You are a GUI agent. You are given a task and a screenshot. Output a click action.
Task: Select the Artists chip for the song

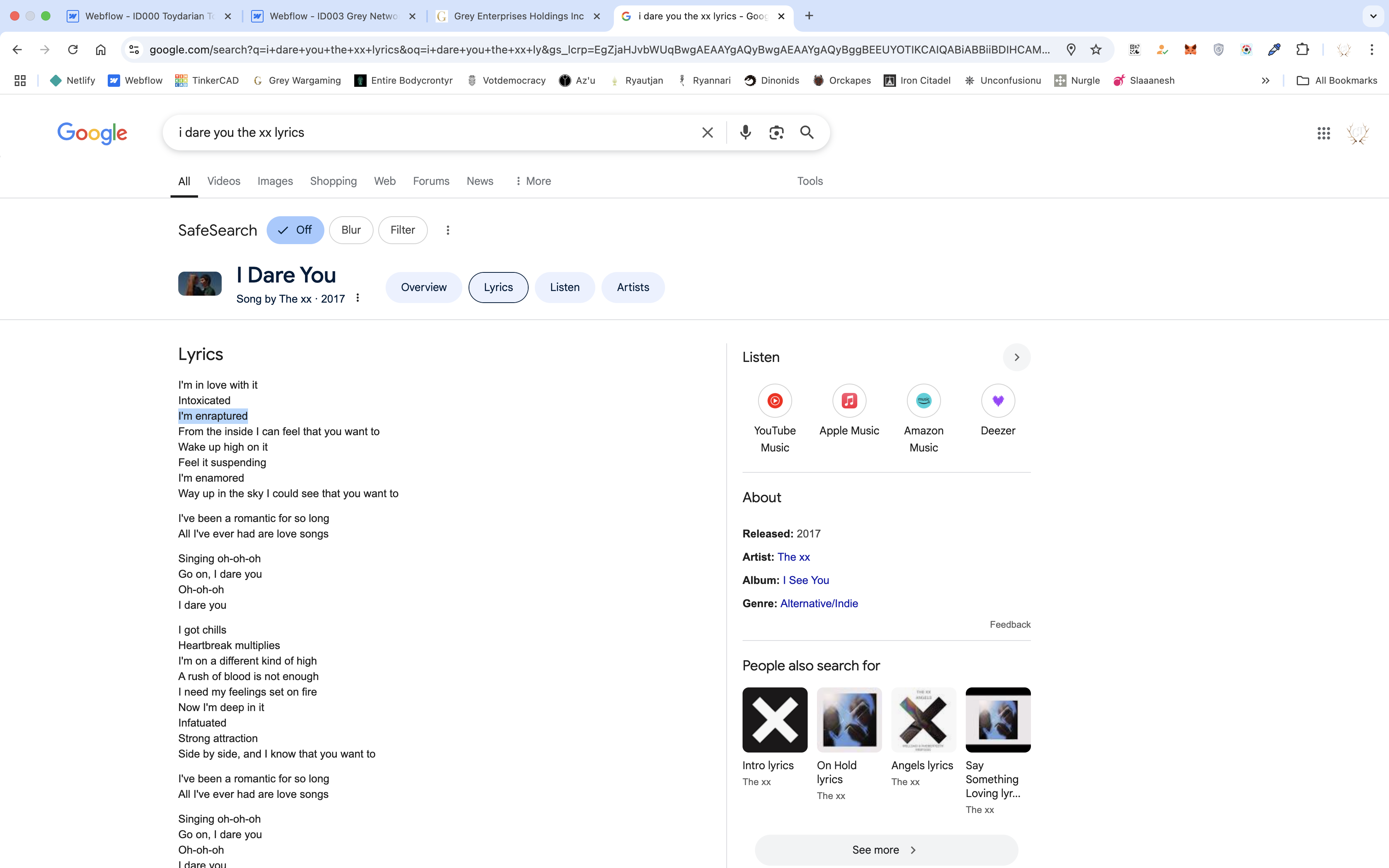(632, 287)
